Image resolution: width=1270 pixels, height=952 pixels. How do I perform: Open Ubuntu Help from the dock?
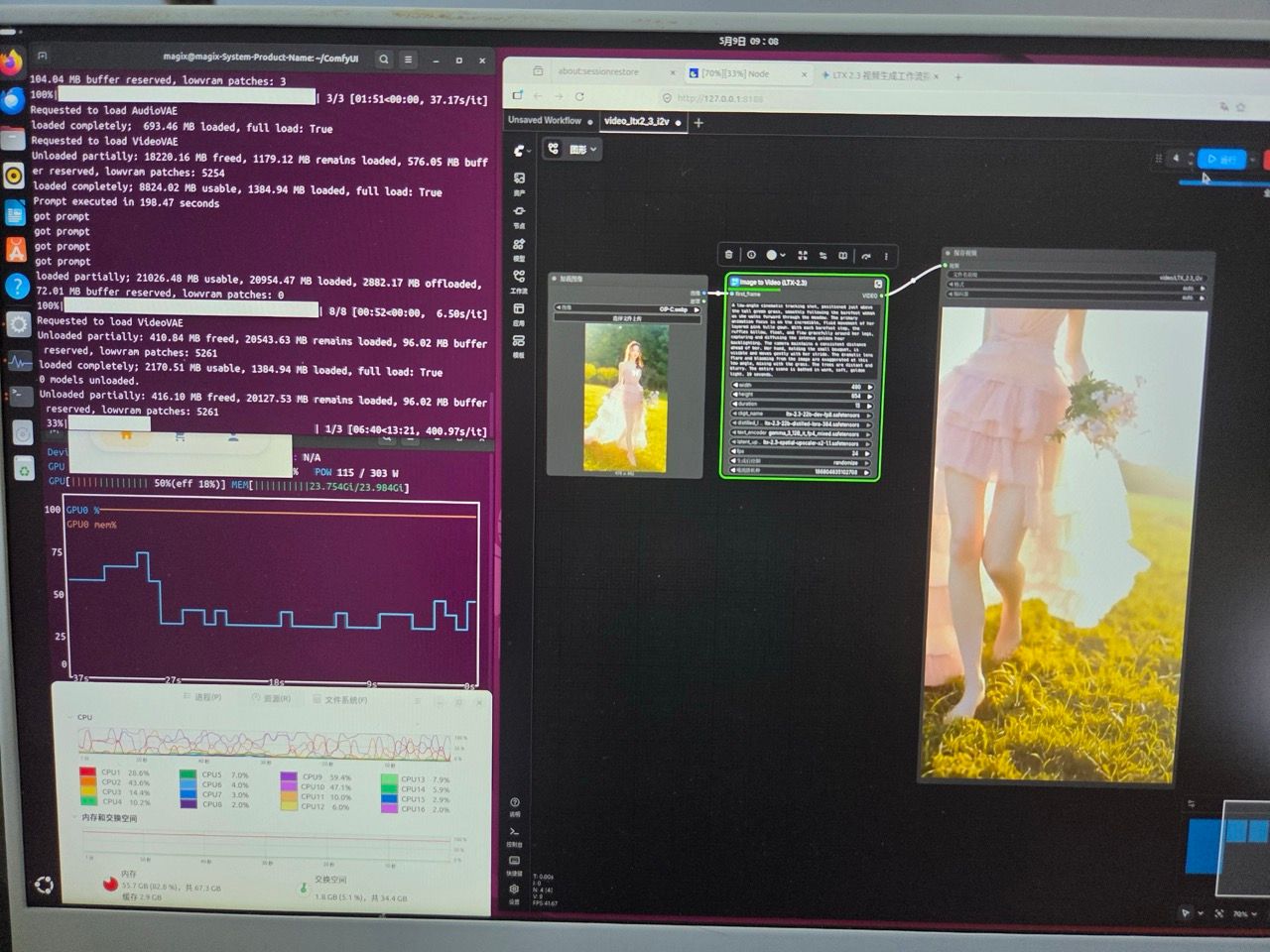pos(16,287)
